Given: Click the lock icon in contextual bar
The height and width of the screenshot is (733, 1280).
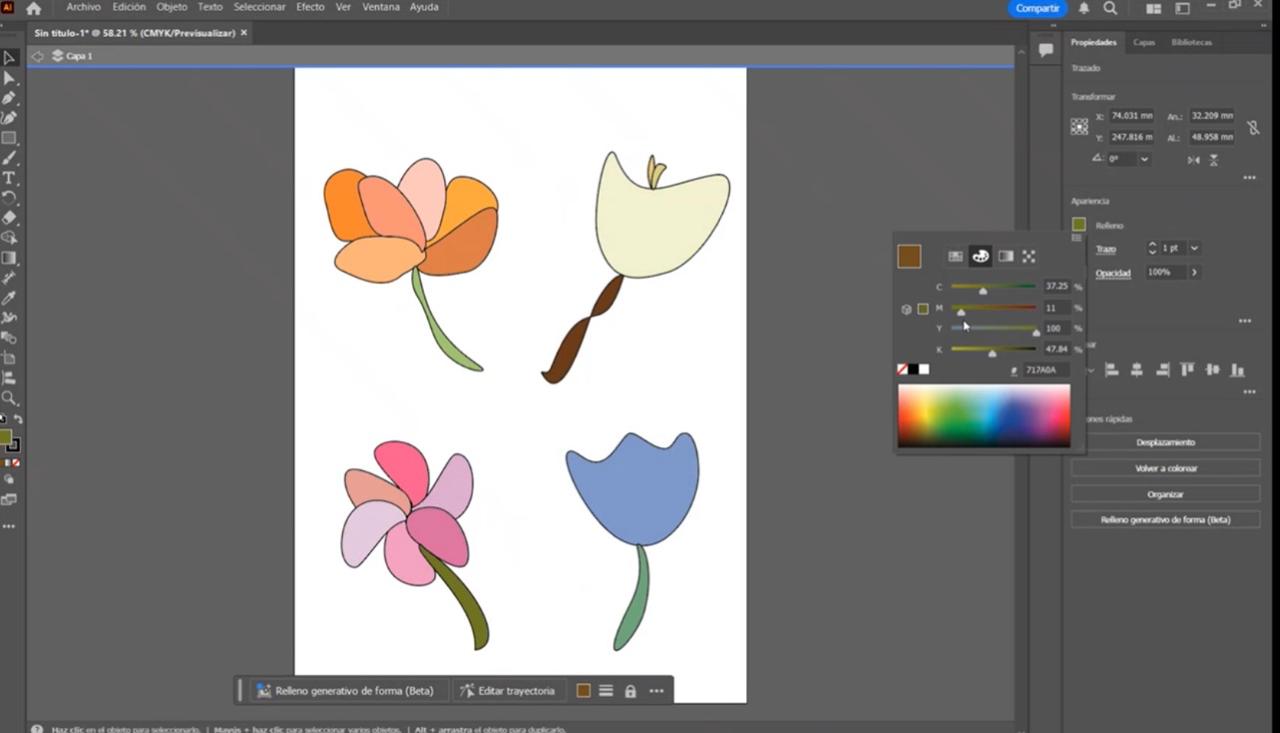Looking at the screenshot, I should click(630, 691).
